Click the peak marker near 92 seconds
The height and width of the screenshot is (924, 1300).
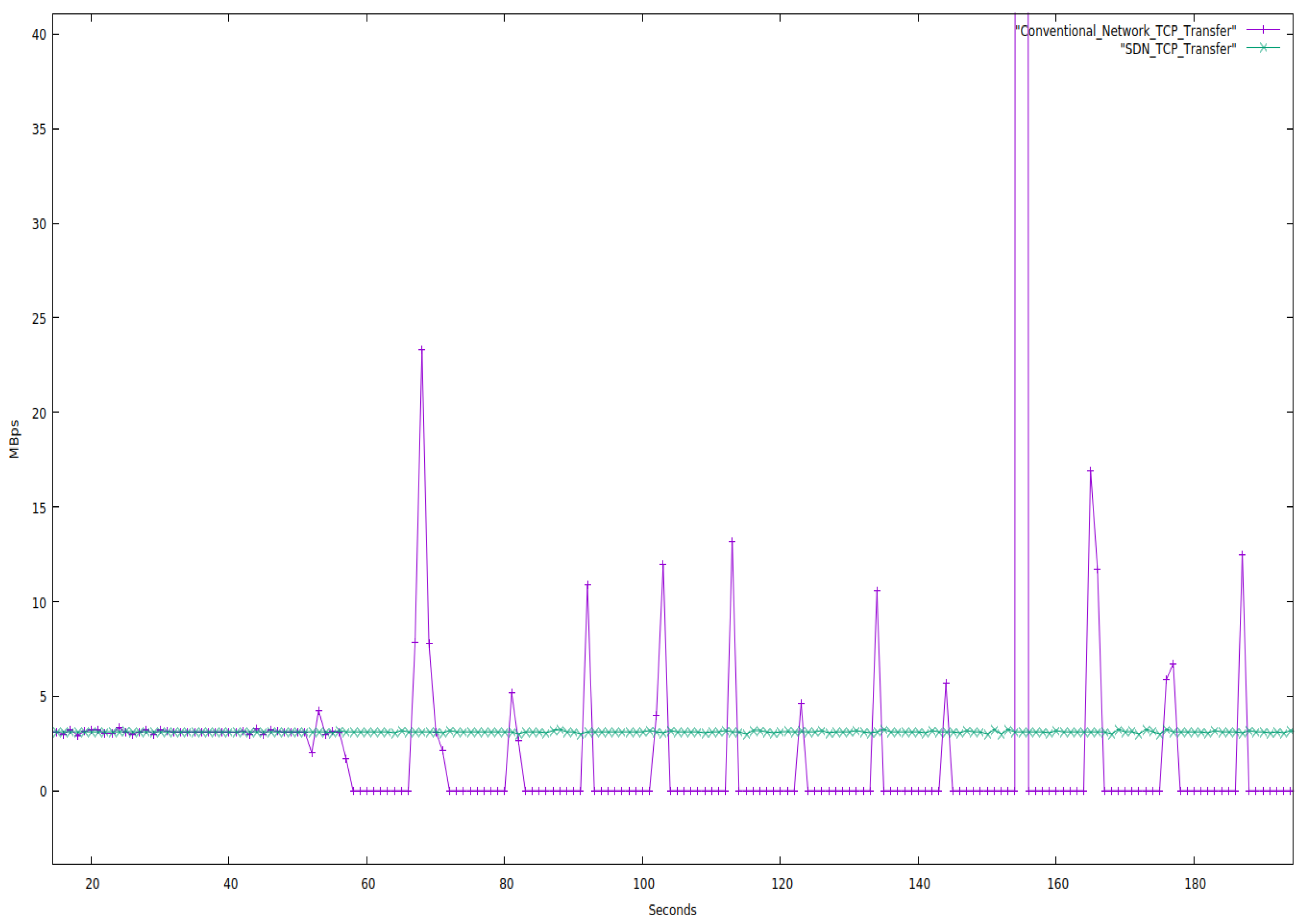(x=588, y=584)
